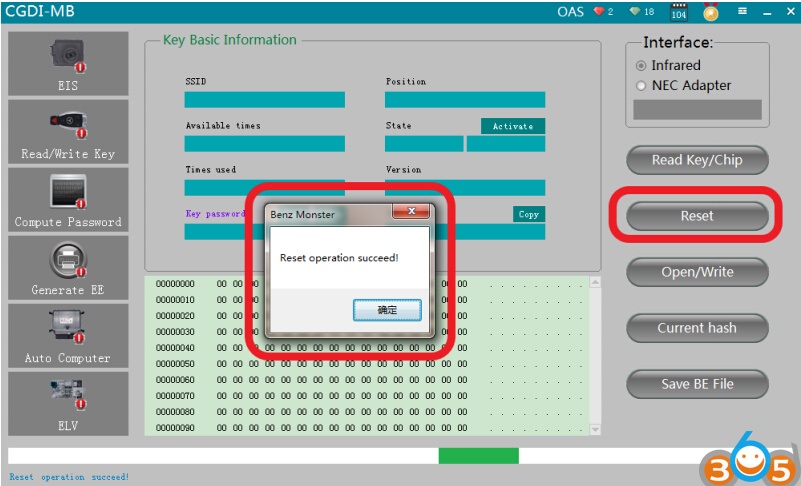Open the ELV module
The image size is (801, 486).
pyautogui.click(x=68, y=404)
